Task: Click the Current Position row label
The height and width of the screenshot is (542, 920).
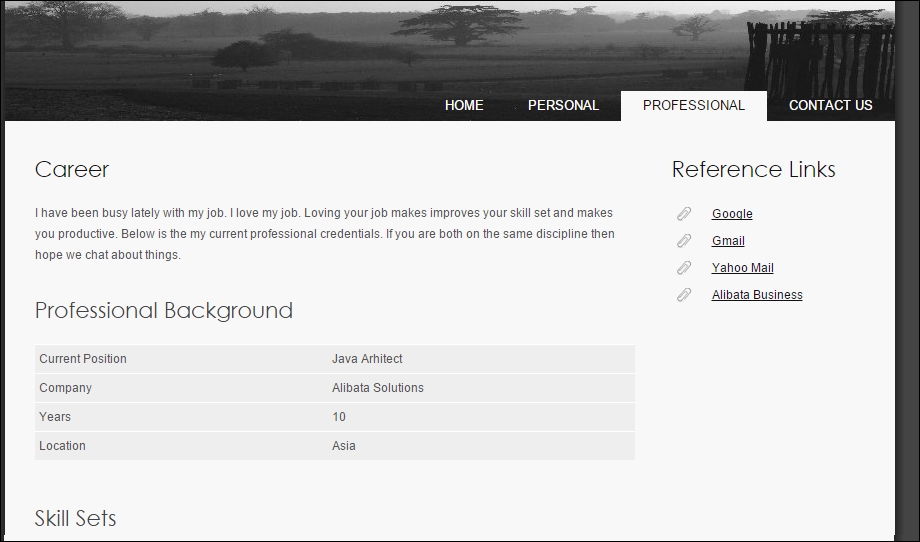Action: tap(83, 359)
